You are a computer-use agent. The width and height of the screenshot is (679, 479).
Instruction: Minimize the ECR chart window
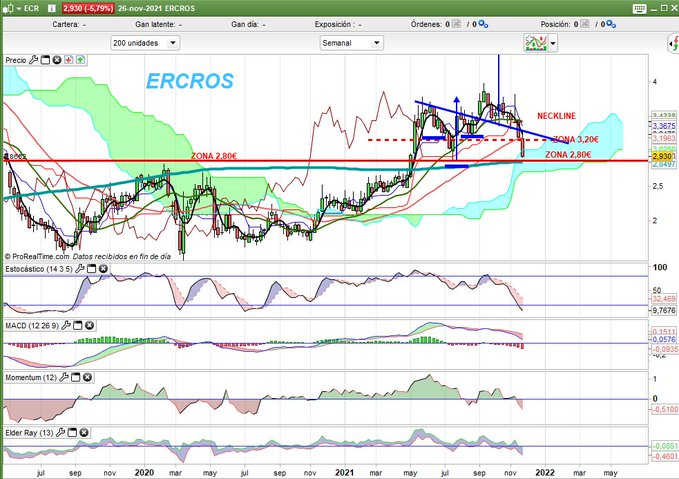coord(654,9)
